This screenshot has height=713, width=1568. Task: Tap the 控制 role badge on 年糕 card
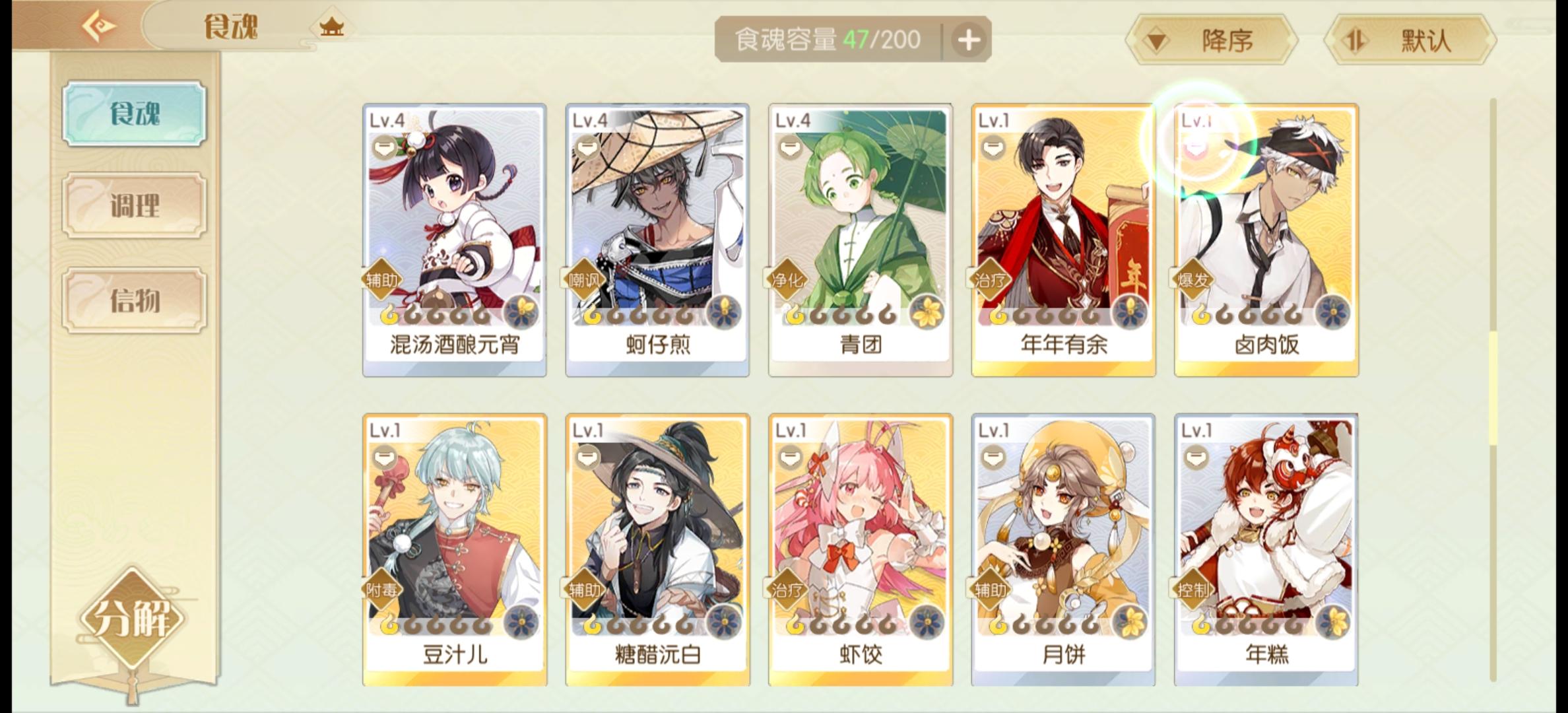pyautogui.click(x=1194, y=590)
